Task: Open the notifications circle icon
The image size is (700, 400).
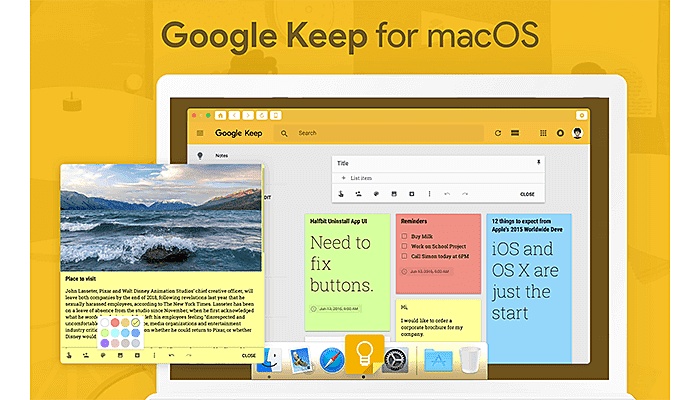Action: click(x=560, y=133)
